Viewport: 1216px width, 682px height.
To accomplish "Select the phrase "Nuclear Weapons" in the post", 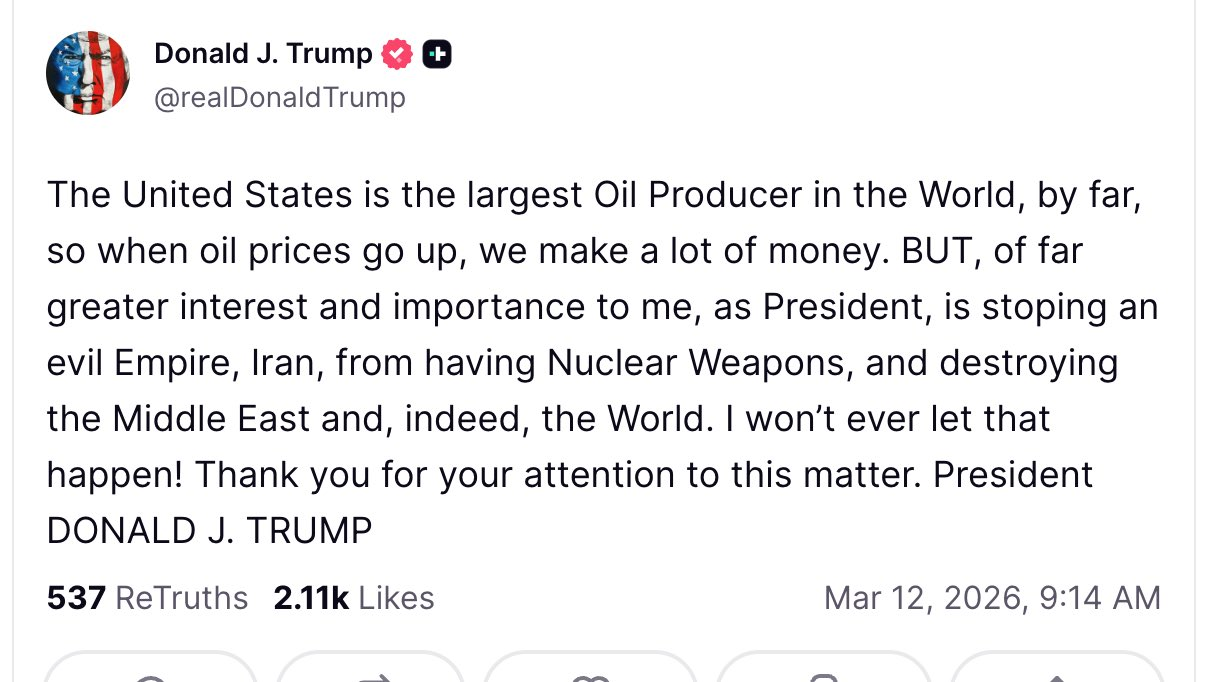I will [x=698, y=363].
